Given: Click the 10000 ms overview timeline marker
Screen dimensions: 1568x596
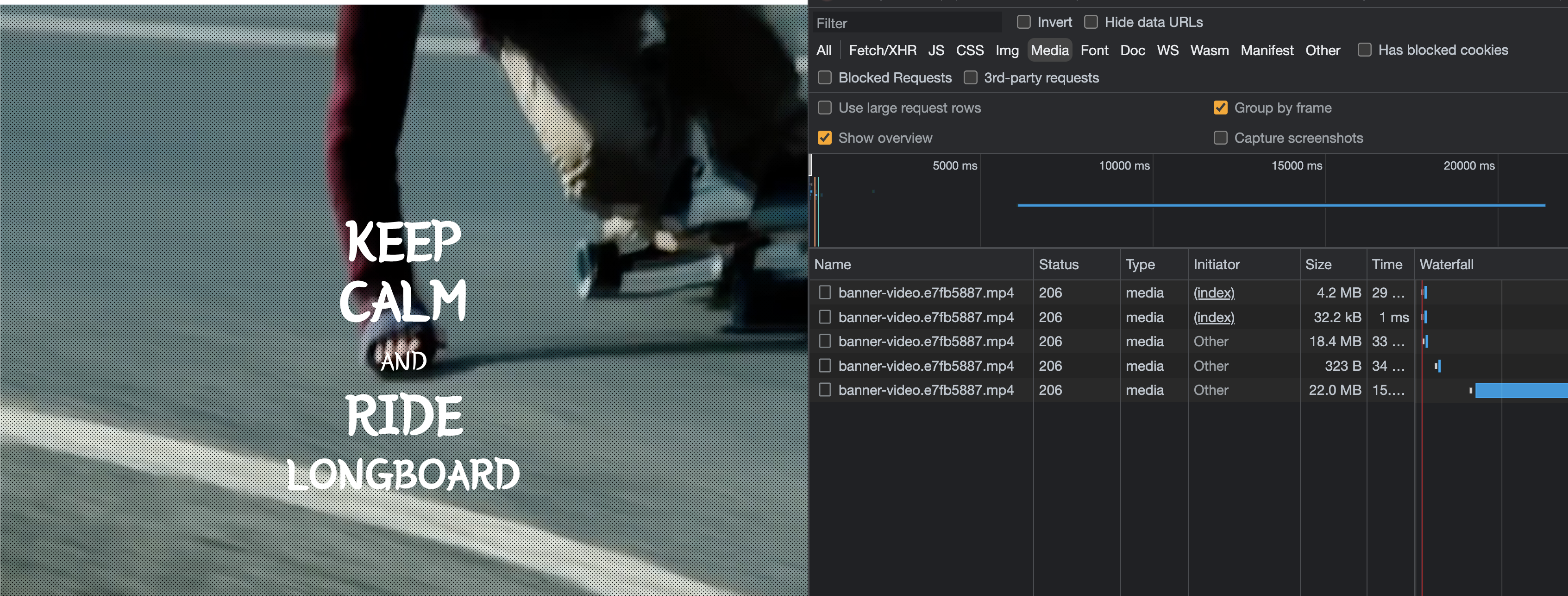Looking at the screenshot, I should click(1123, 166).
